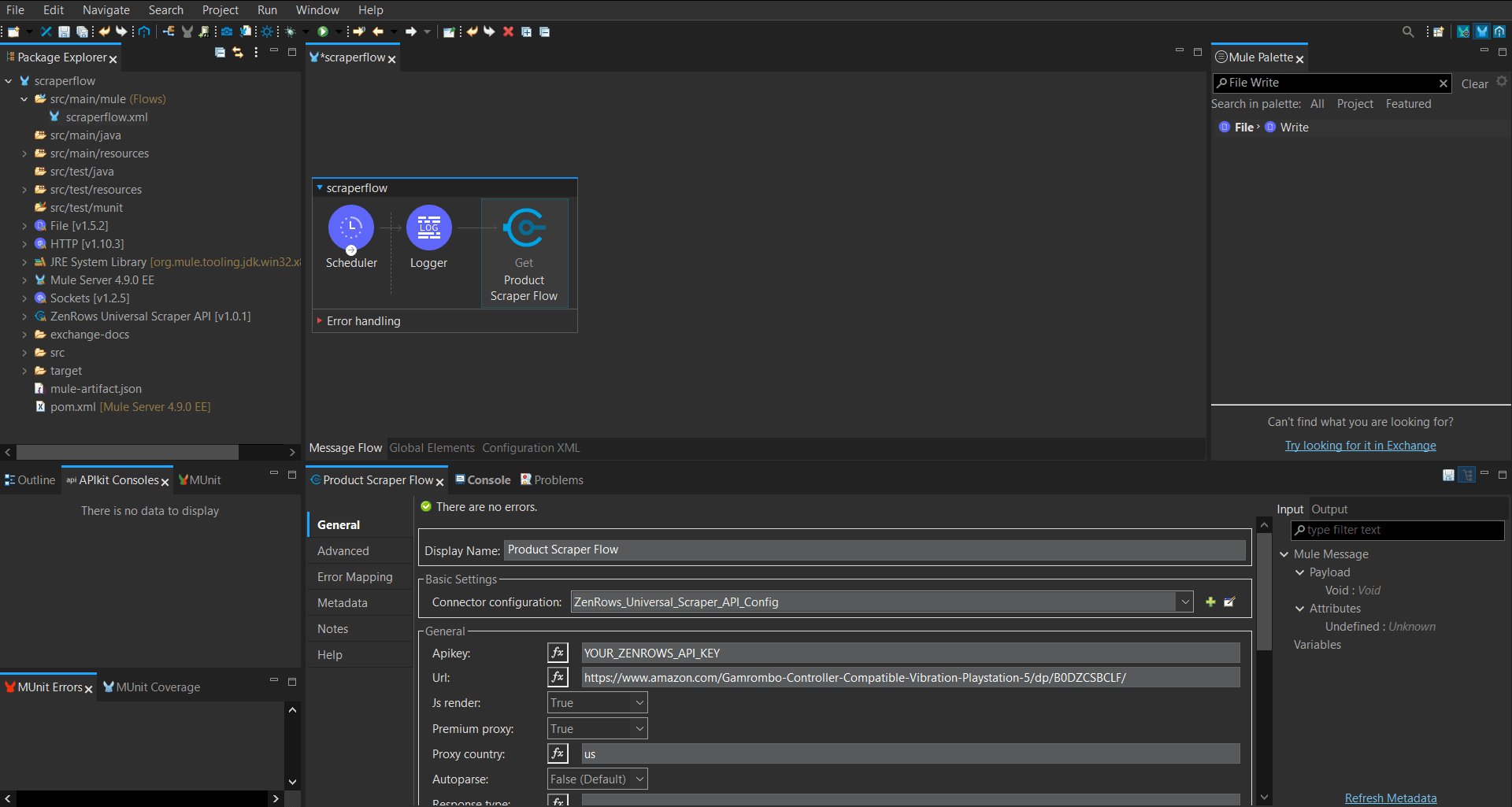Filter the palette by Project
1512x807 pixels.
point(1354,104)
